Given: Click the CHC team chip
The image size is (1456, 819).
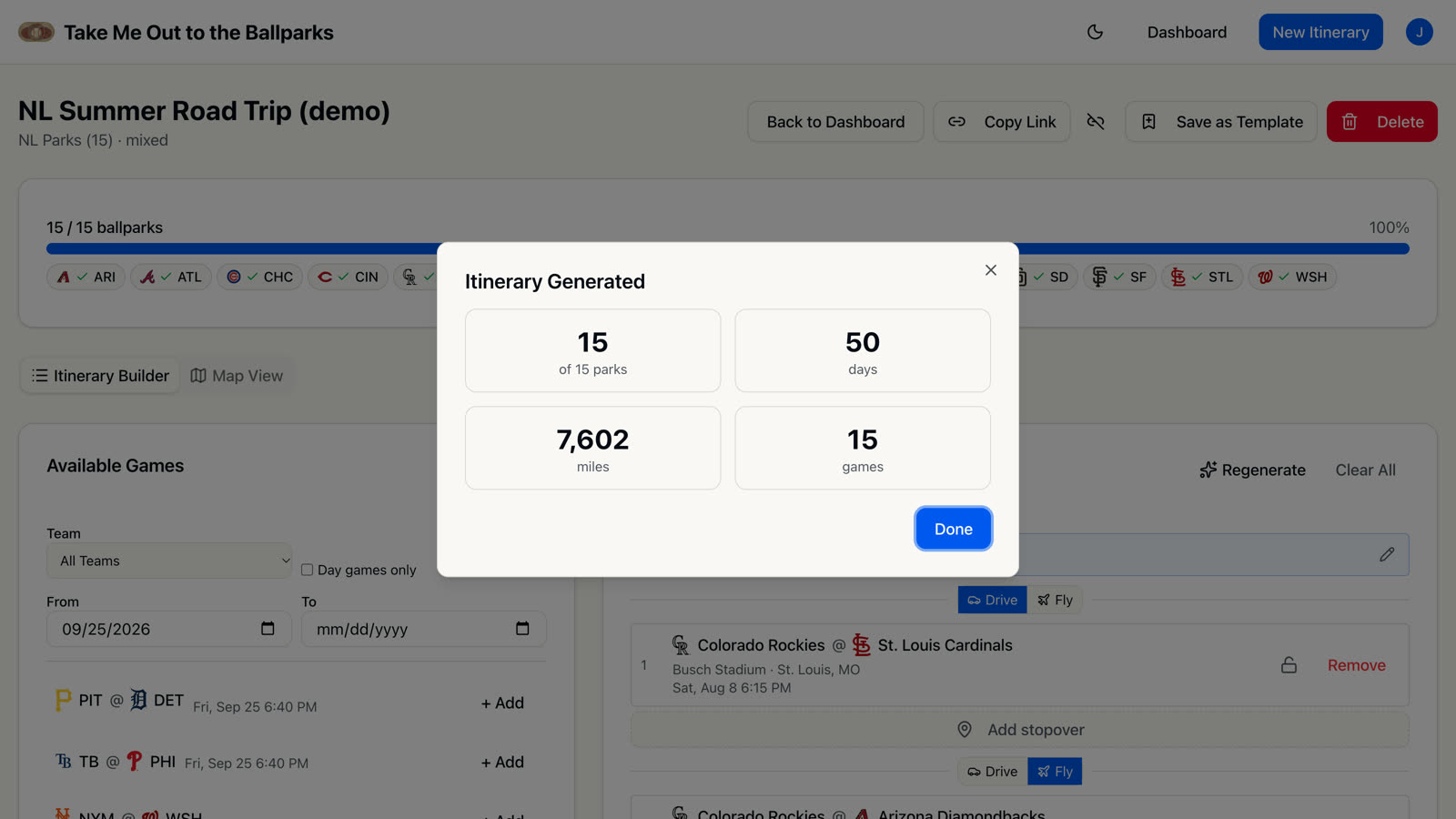Looking at the screenshot, I should pyautogui.click(x=259, y=277).
